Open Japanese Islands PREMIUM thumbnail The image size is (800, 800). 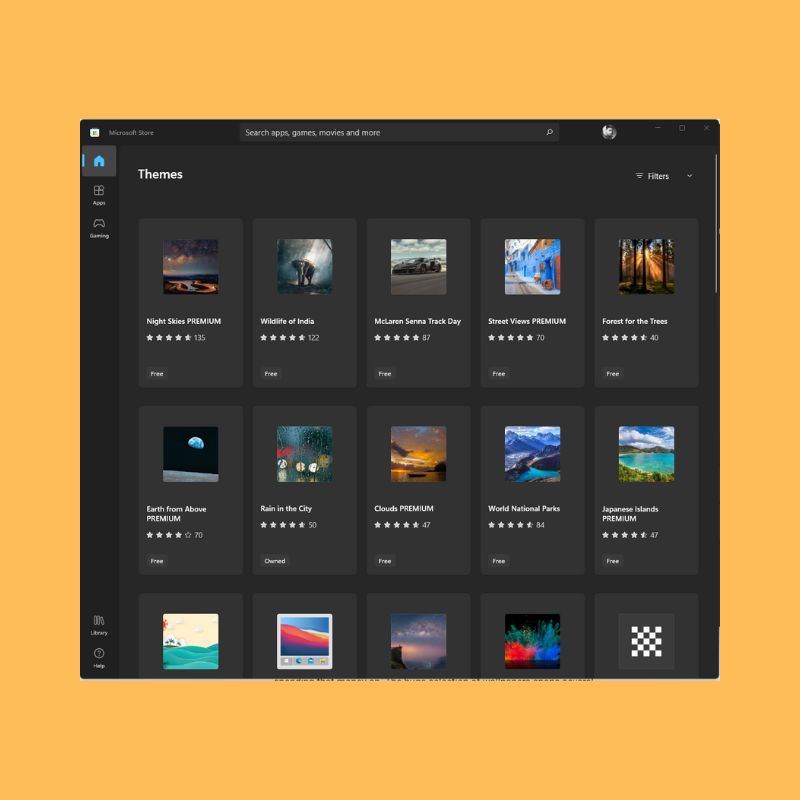click(646, 454)
